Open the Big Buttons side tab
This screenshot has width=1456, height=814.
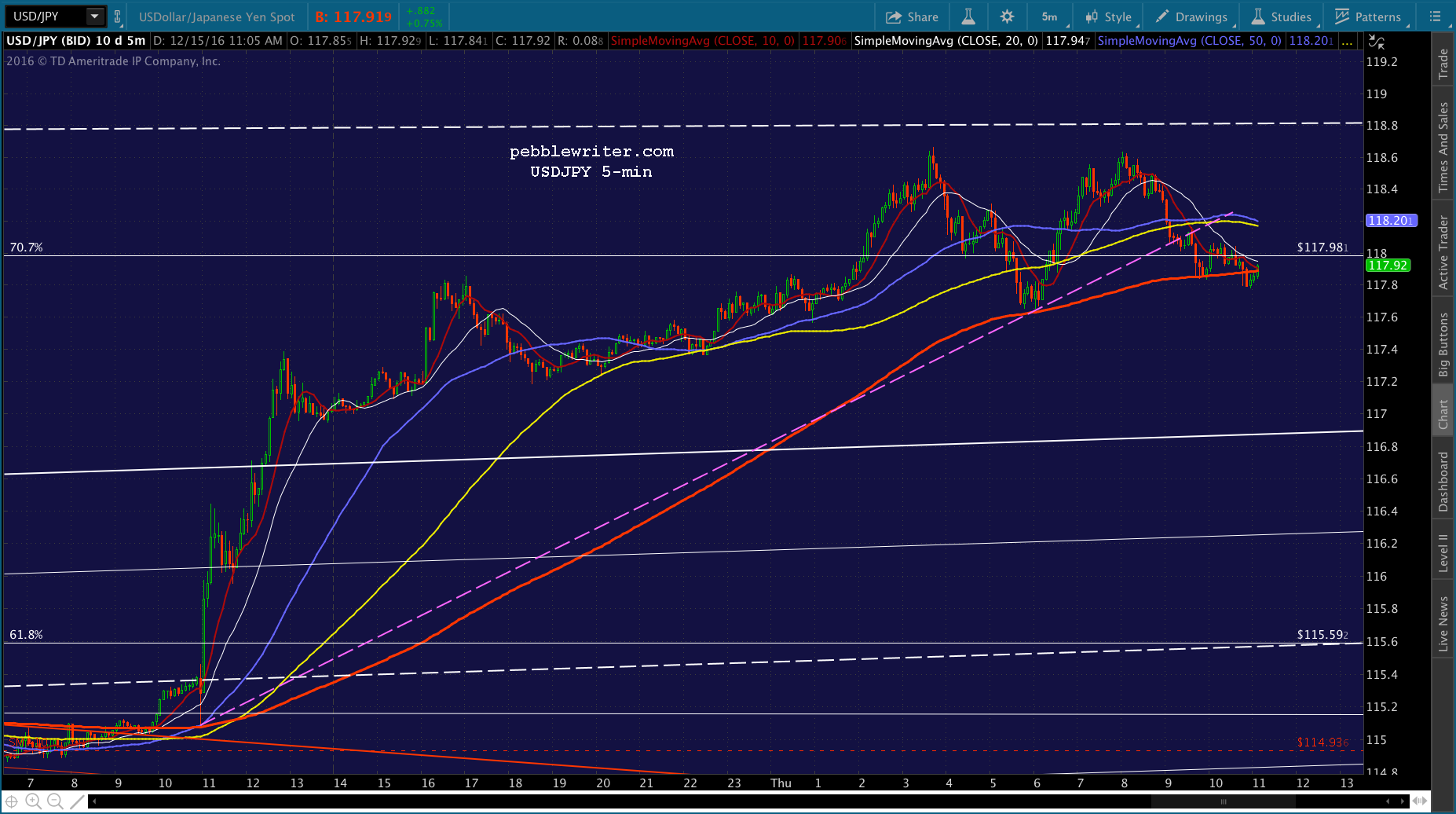coord(1443,345)
